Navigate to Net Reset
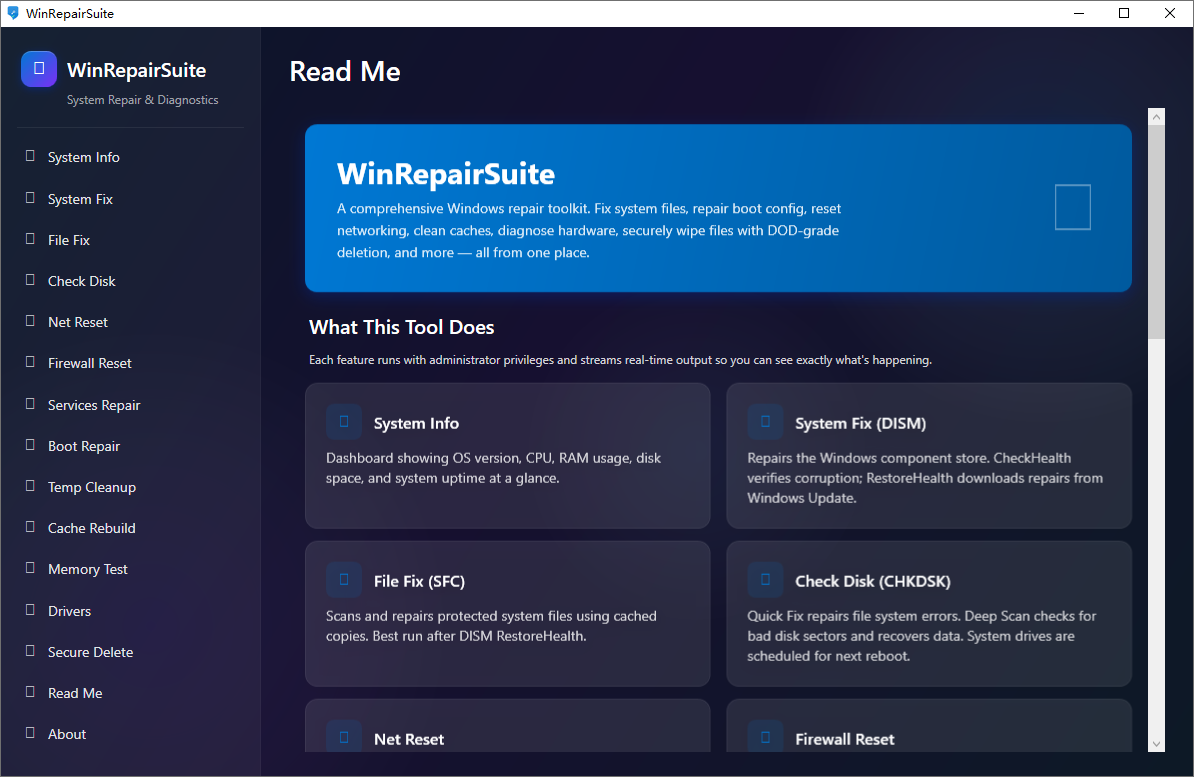Screen dimensions: 1194x777 pos(130,322)
